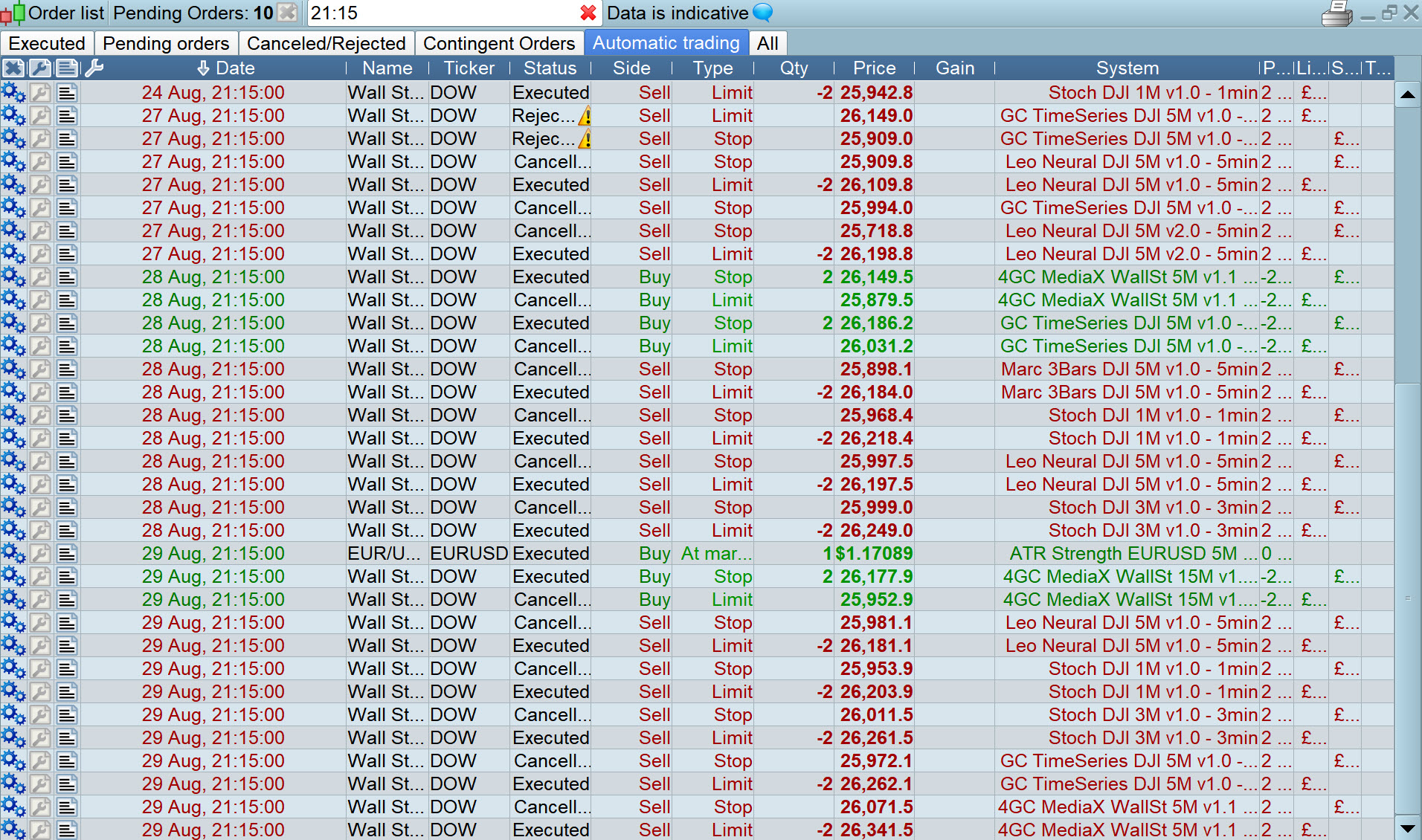Screen dimensions: 1422x840
Task: Sort by the Gain column header
Action: pyautogui.click(x=955, y=68)
